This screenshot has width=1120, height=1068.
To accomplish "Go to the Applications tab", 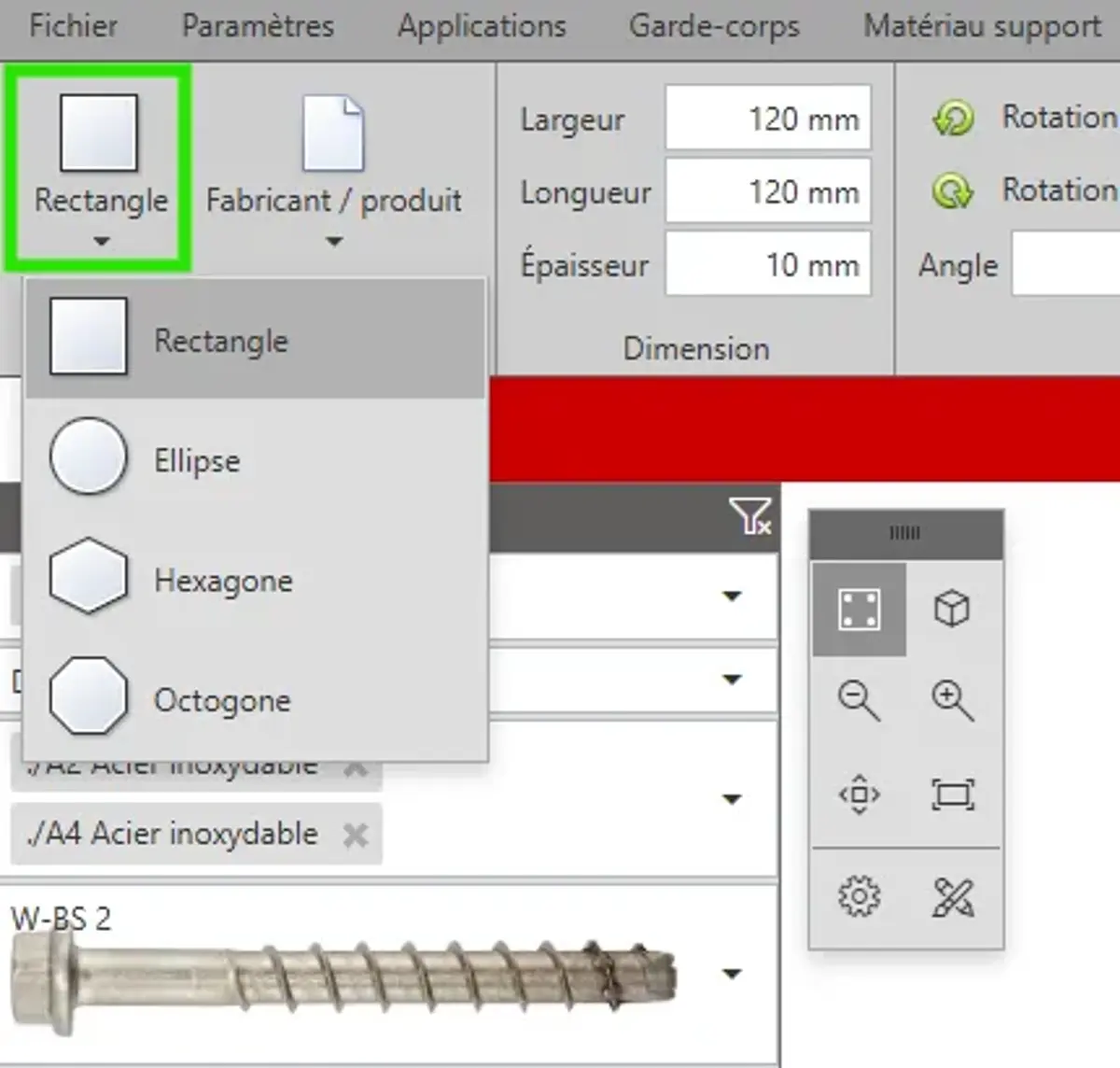I will click(482, 25).
